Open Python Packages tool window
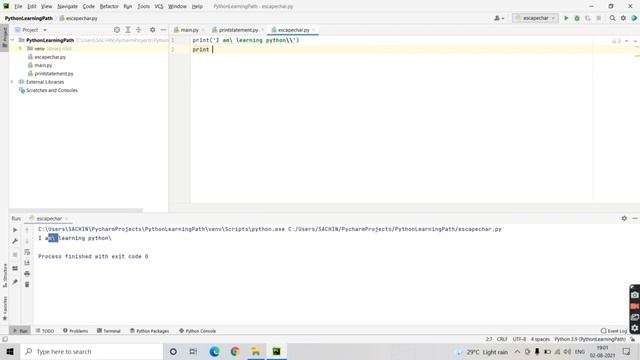640x360 pixels. [x=149, y=331]
